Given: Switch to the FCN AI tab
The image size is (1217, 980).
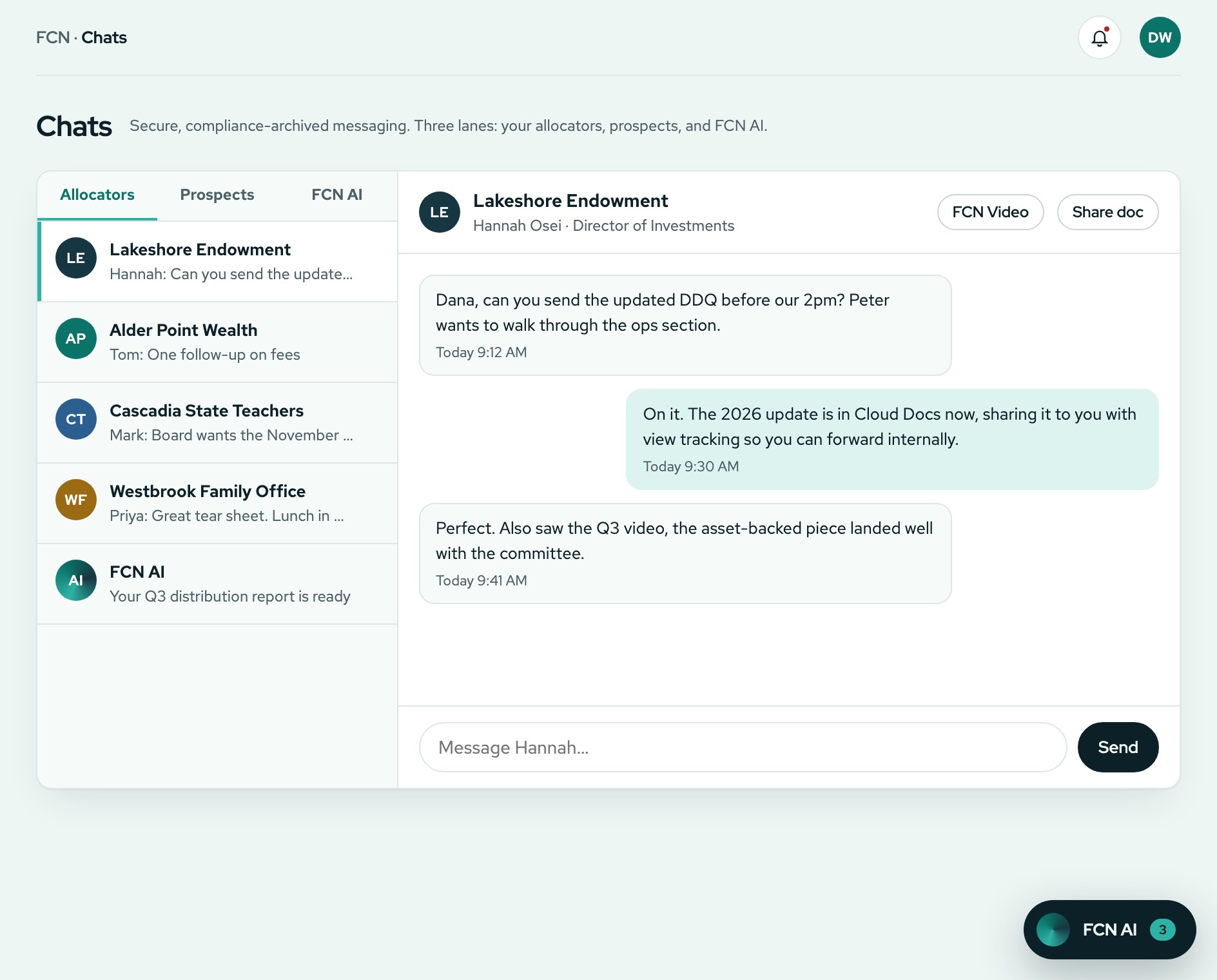Looking at the screenshot, I should click(x=337, y=195).
